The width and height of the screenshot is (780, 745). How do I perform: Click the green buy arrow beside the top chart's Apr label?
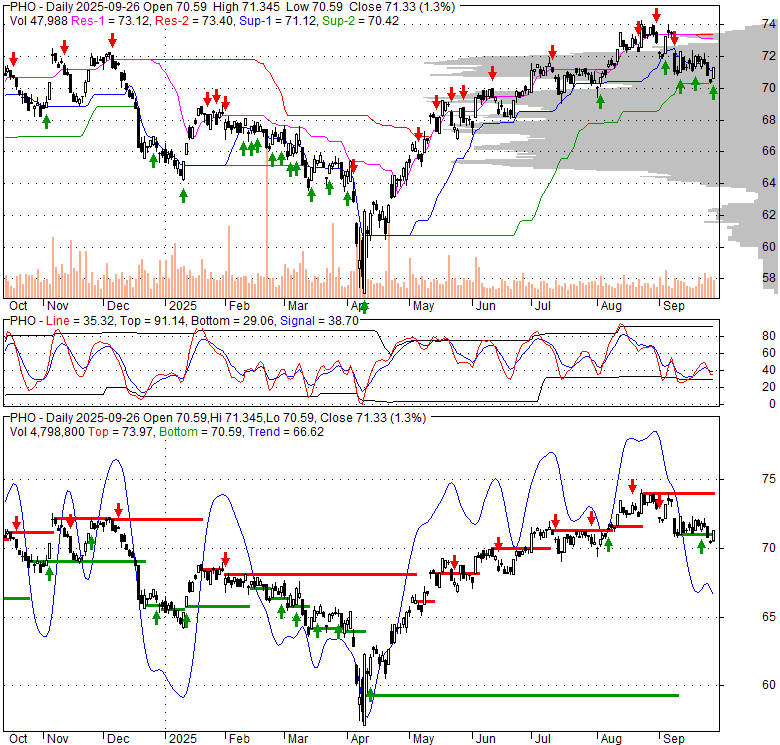(364, 307)
